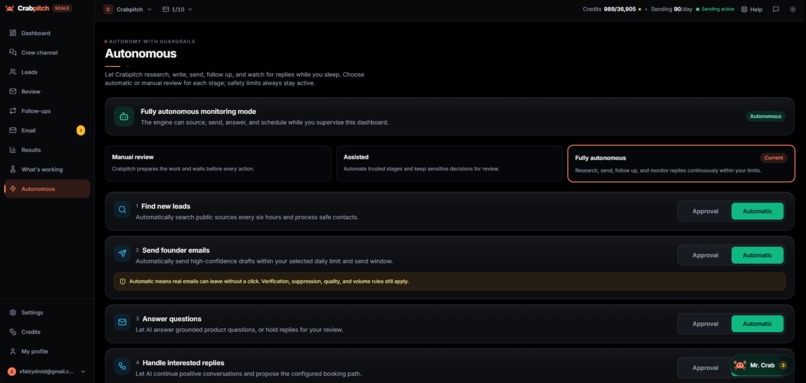Image resolution: width=806 pixels, height=383 pixels.
Task: Expand the 1/10 mailbox dropdown
Action: point(177,9)
